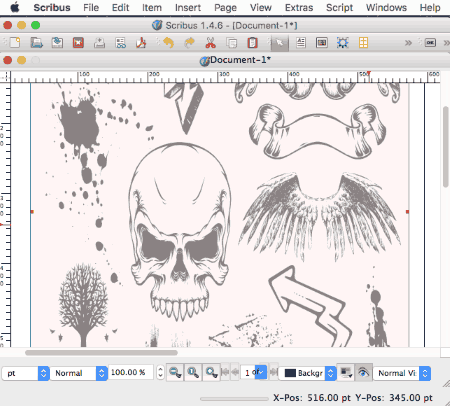450x406 pixels.
Task: Open the Normal Vision dropdown
Action: pyautogui.click(x=402, y=373)
